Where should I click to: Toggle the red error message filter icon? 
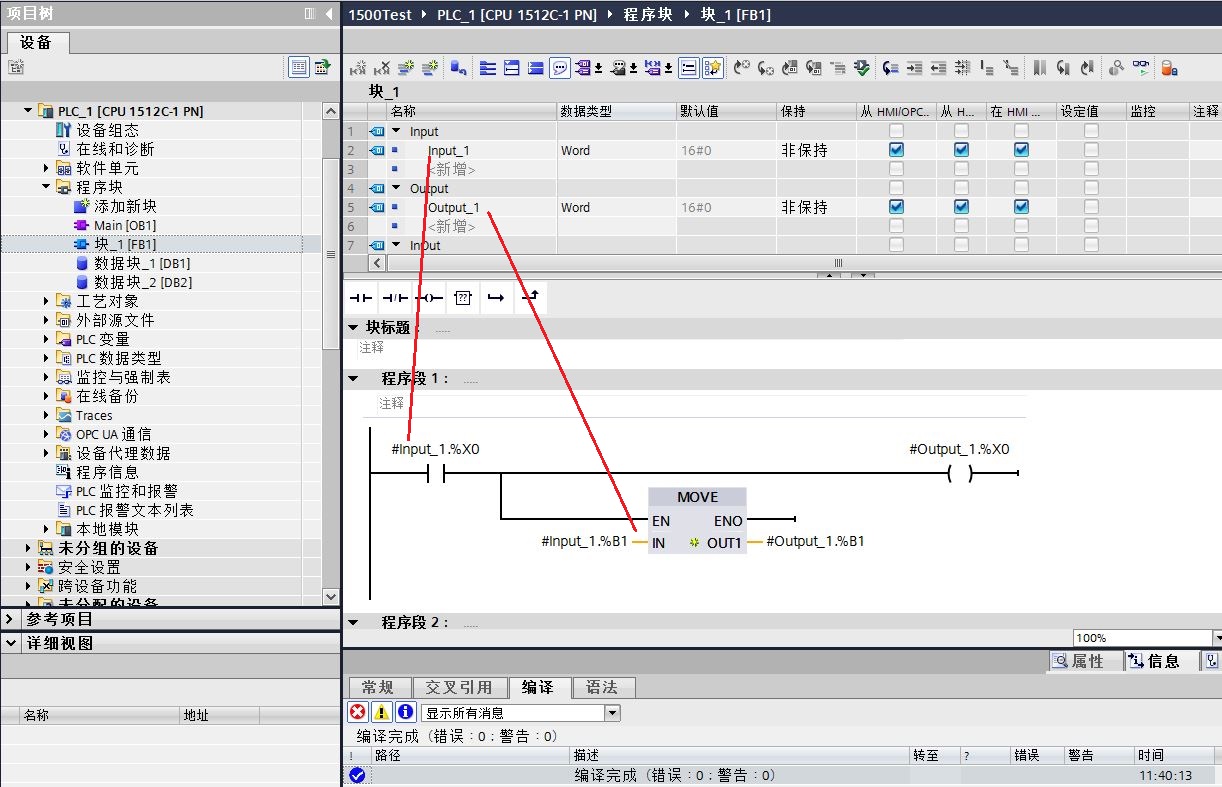click(x=358, y=712)
